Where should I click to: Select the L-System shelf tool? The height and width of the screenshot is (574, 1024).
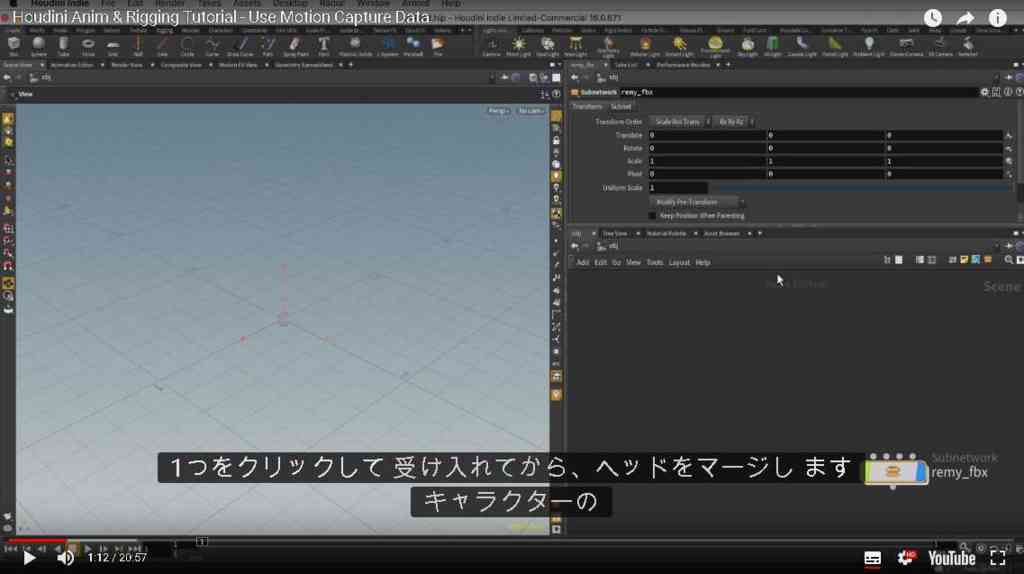tap(388, 46)
